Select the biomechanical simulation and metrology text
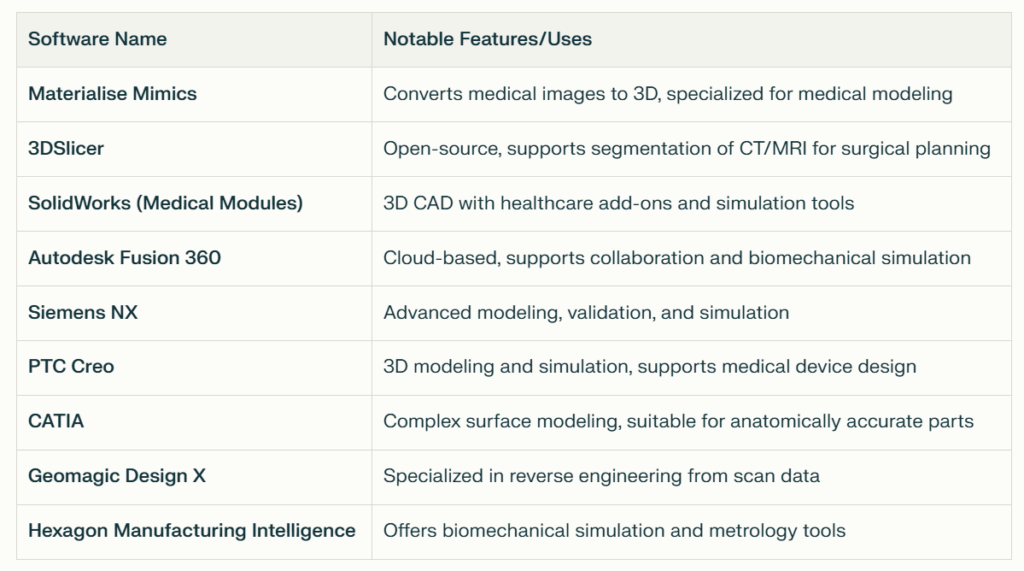The width and height of the screenshot is (1024, 571). point(615,530)
